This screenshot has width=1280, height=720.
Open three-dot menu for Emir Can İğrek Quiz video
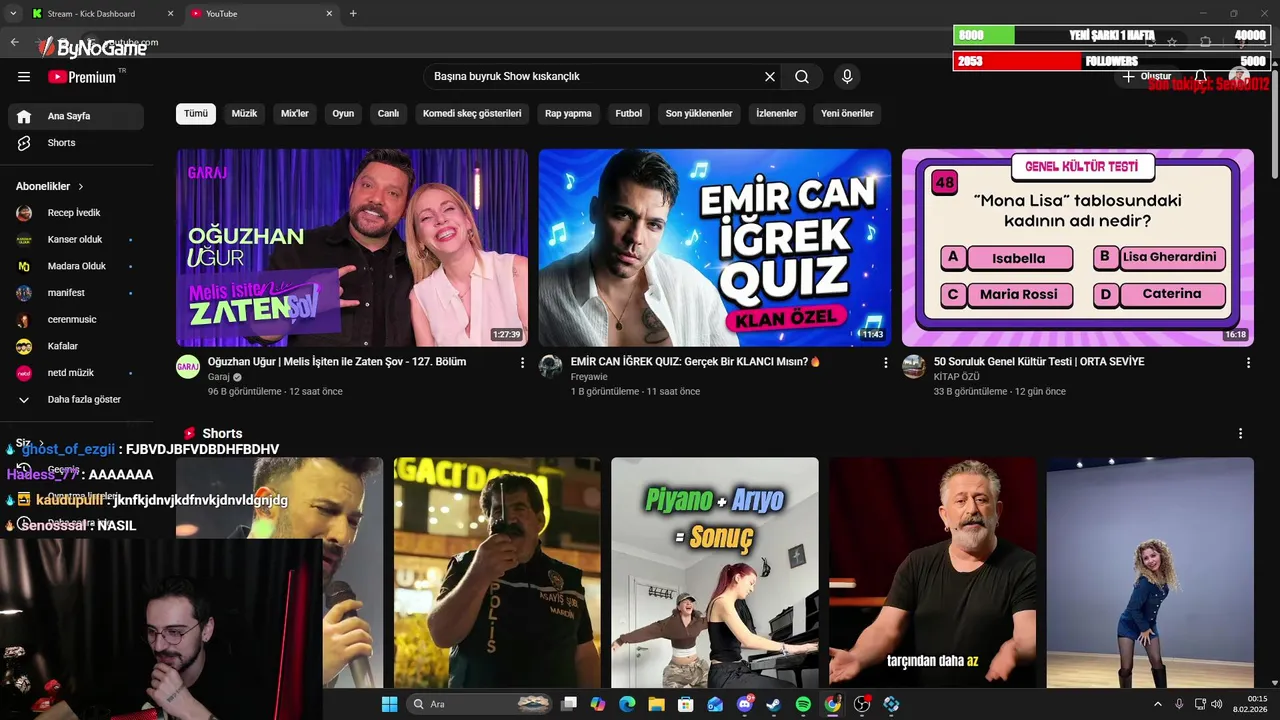click(x=885, y=363)
